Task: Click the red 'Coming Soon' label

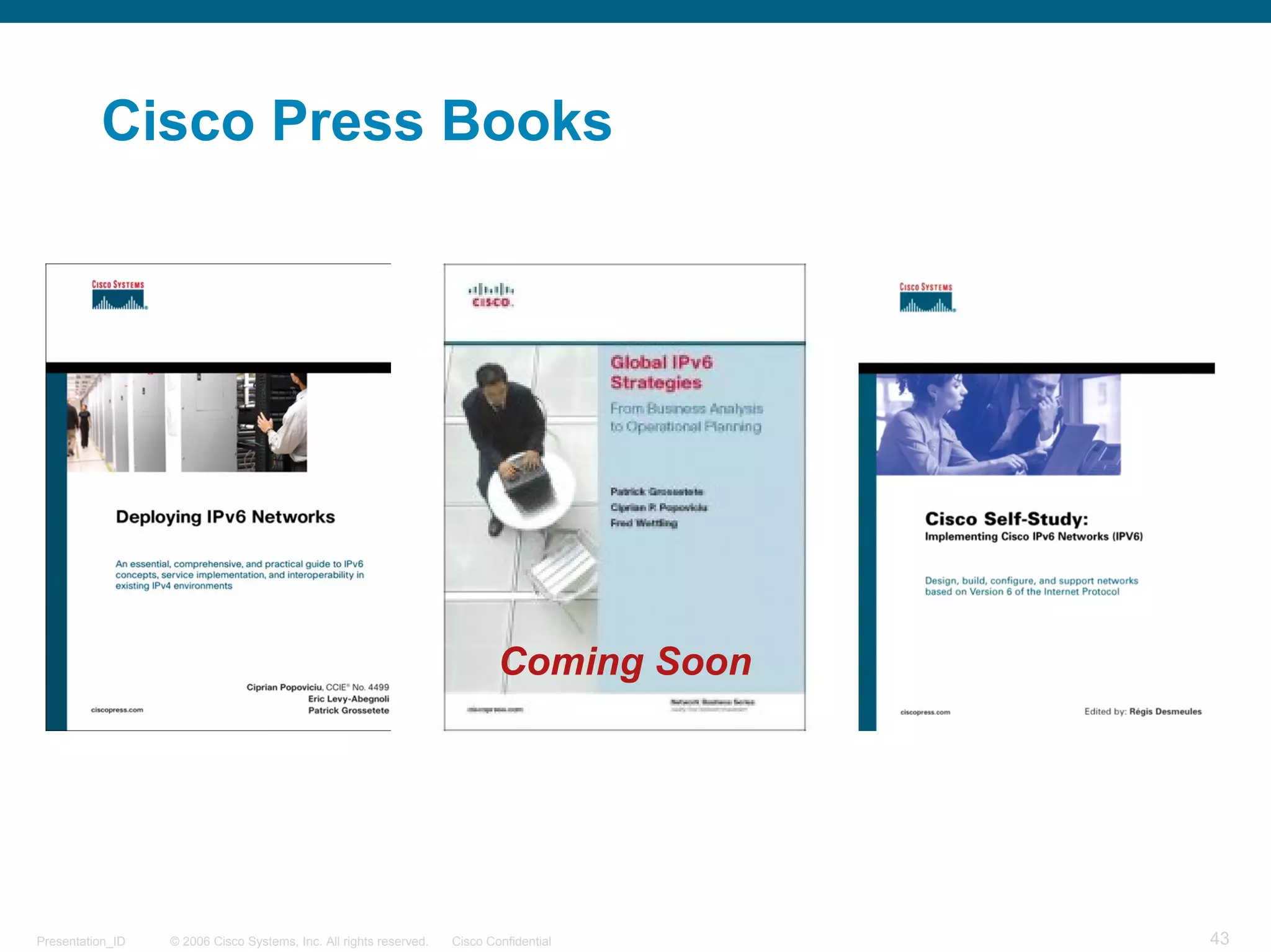Action: [626, 662]
